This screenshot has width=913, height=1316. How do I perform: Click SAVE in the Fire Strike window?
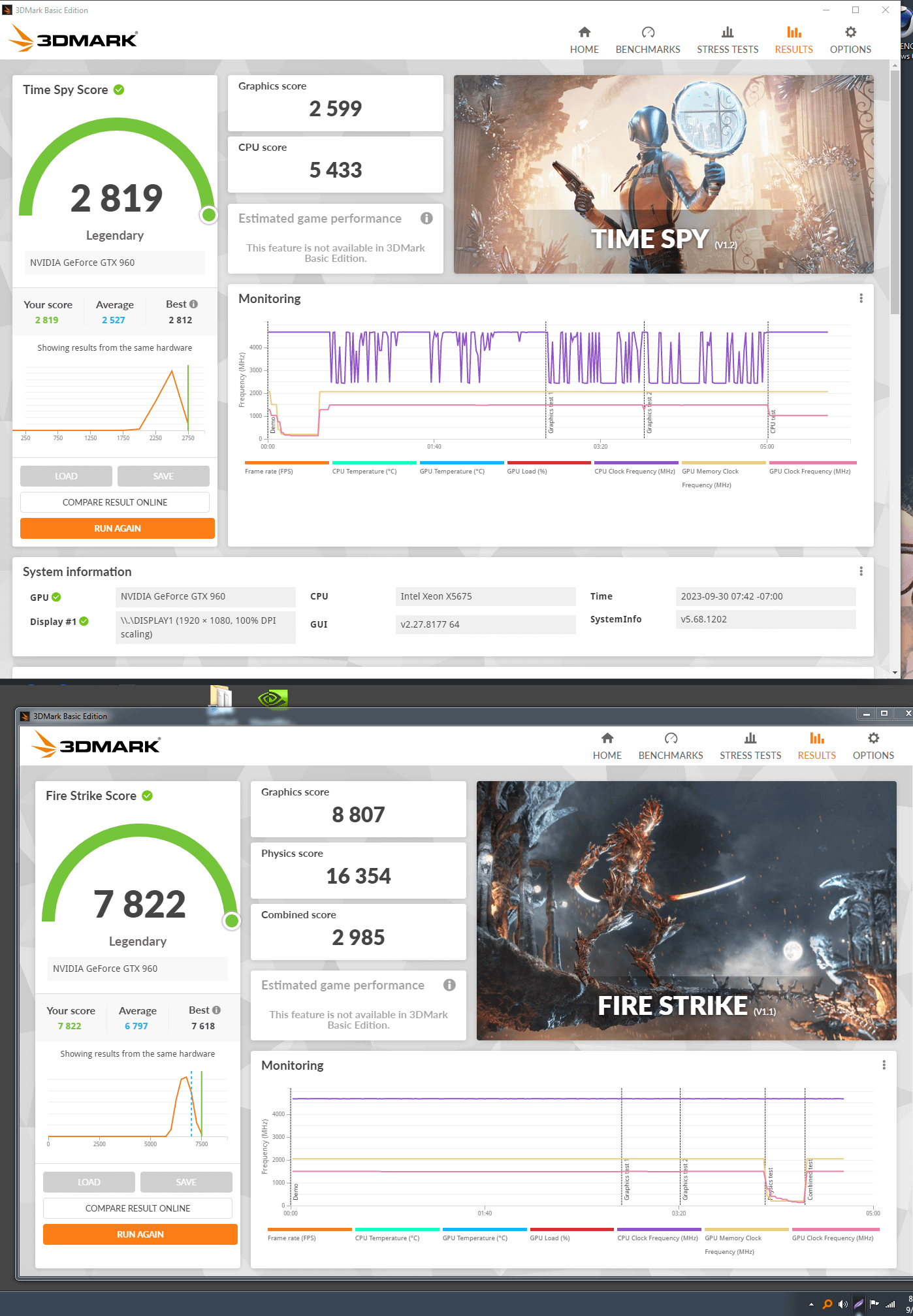click(x=186, y=1182)
